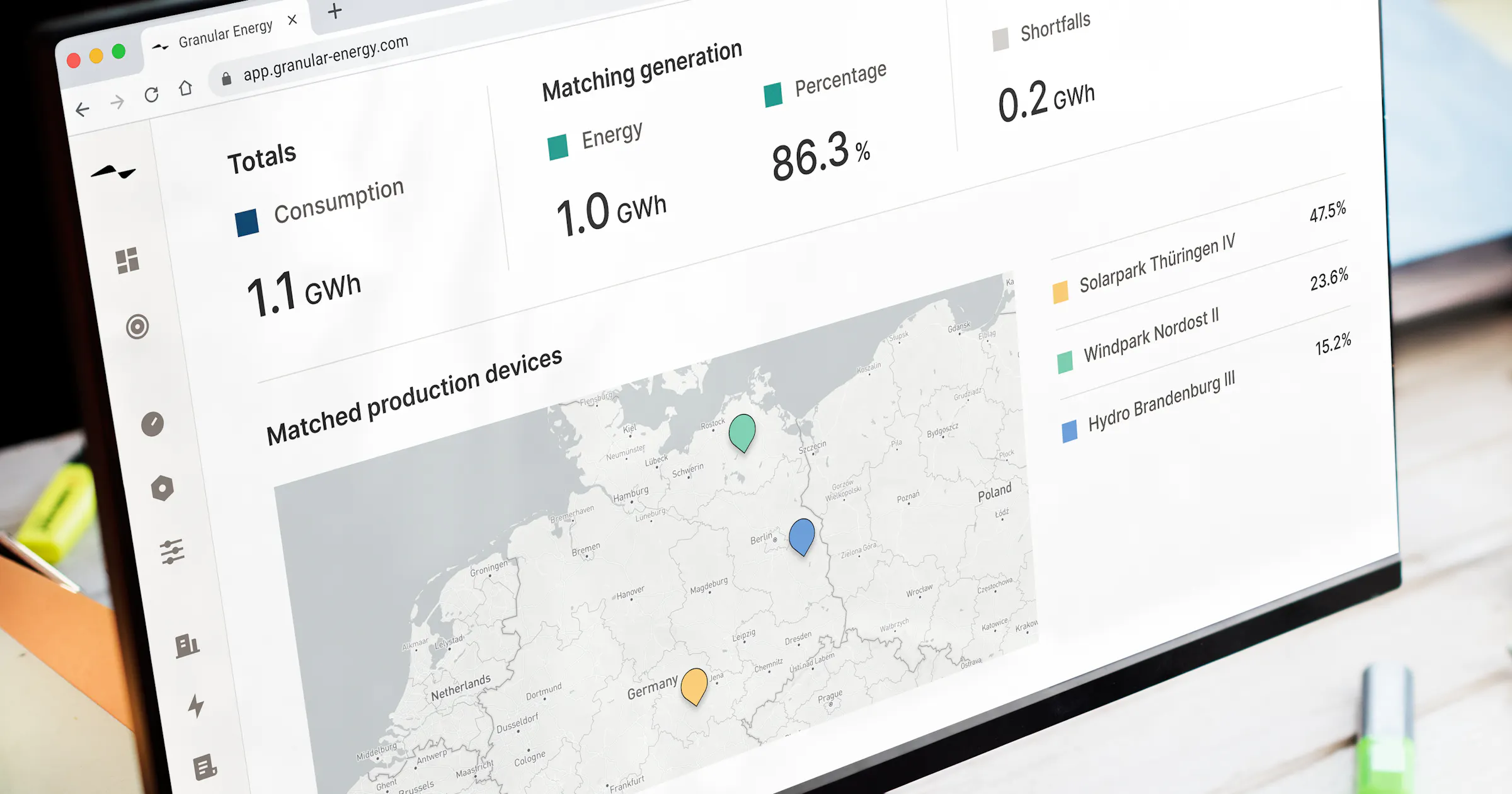Click the yellow Solarpark Thüringen IV swatch

tap(1060, 292)
